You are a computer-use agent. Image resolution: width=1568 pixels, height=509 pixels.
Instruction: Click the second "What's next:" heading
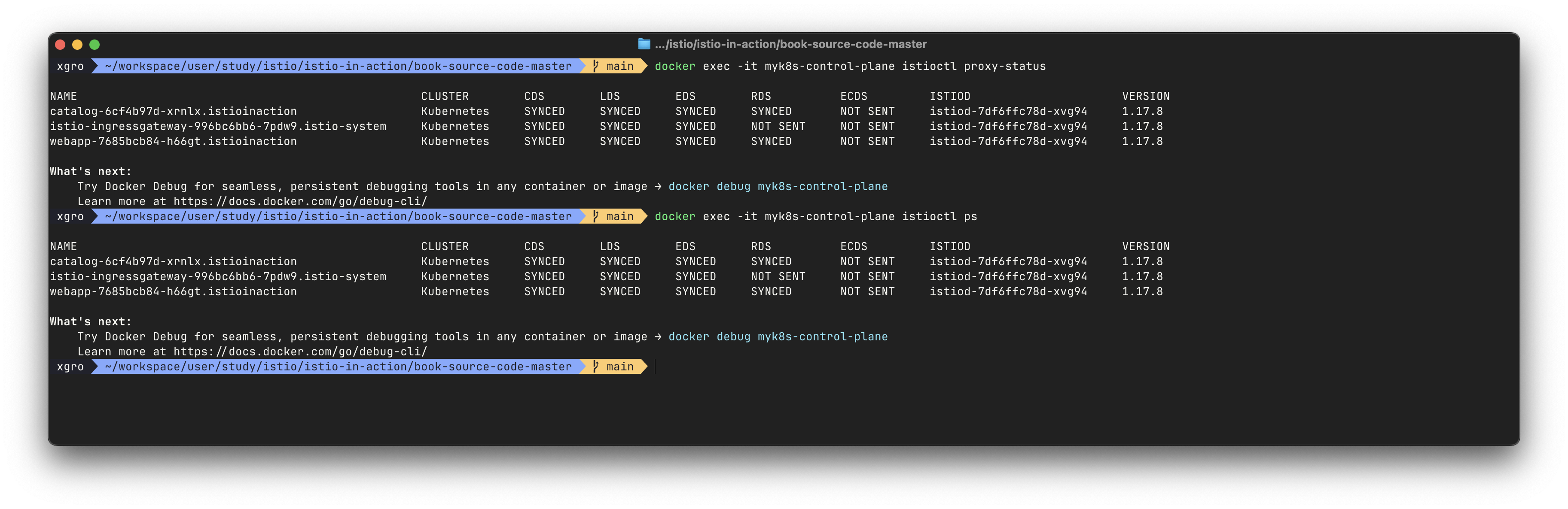[91, 322]
